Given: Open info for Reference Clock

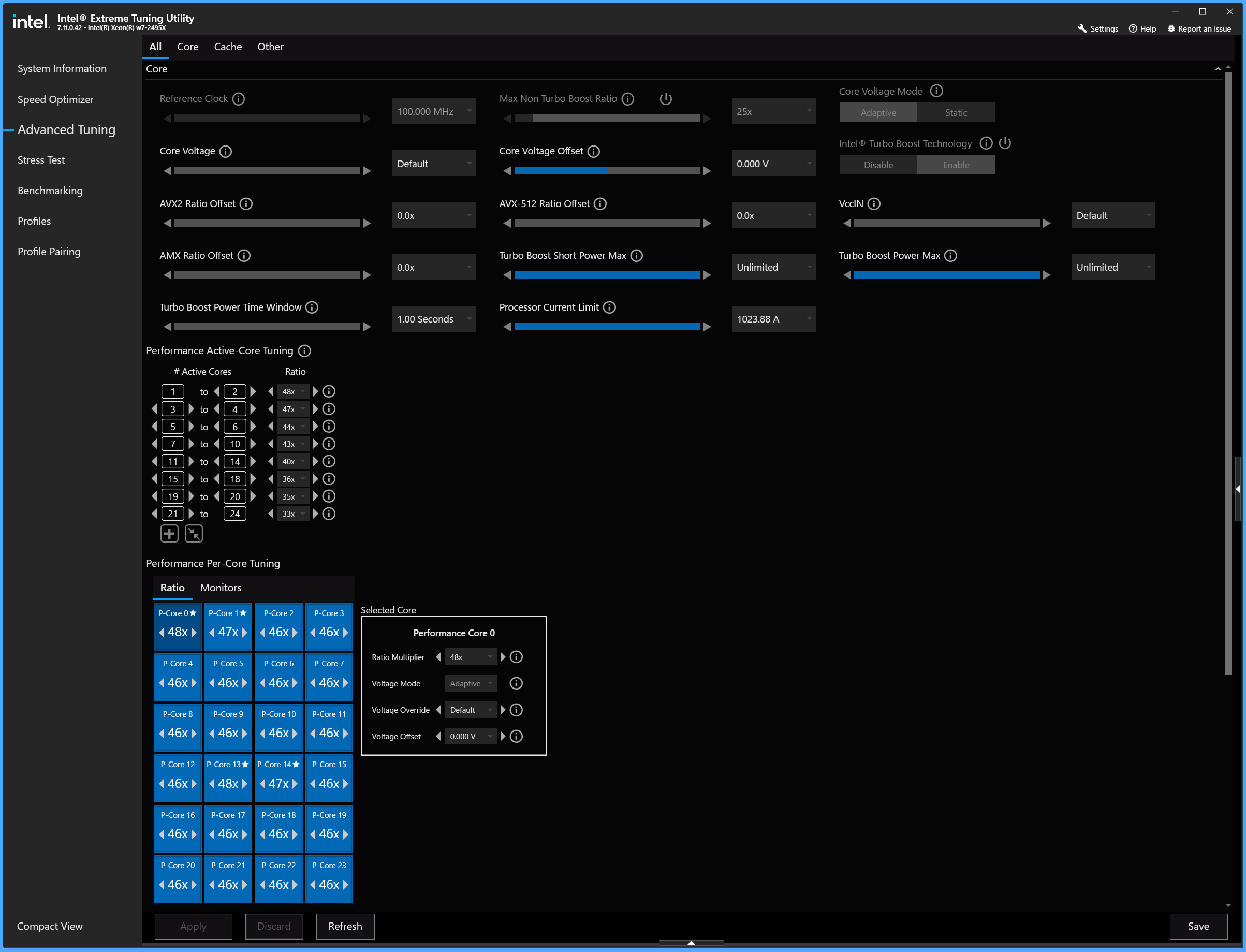Looking at the screenshot, I should coord(239,99).
